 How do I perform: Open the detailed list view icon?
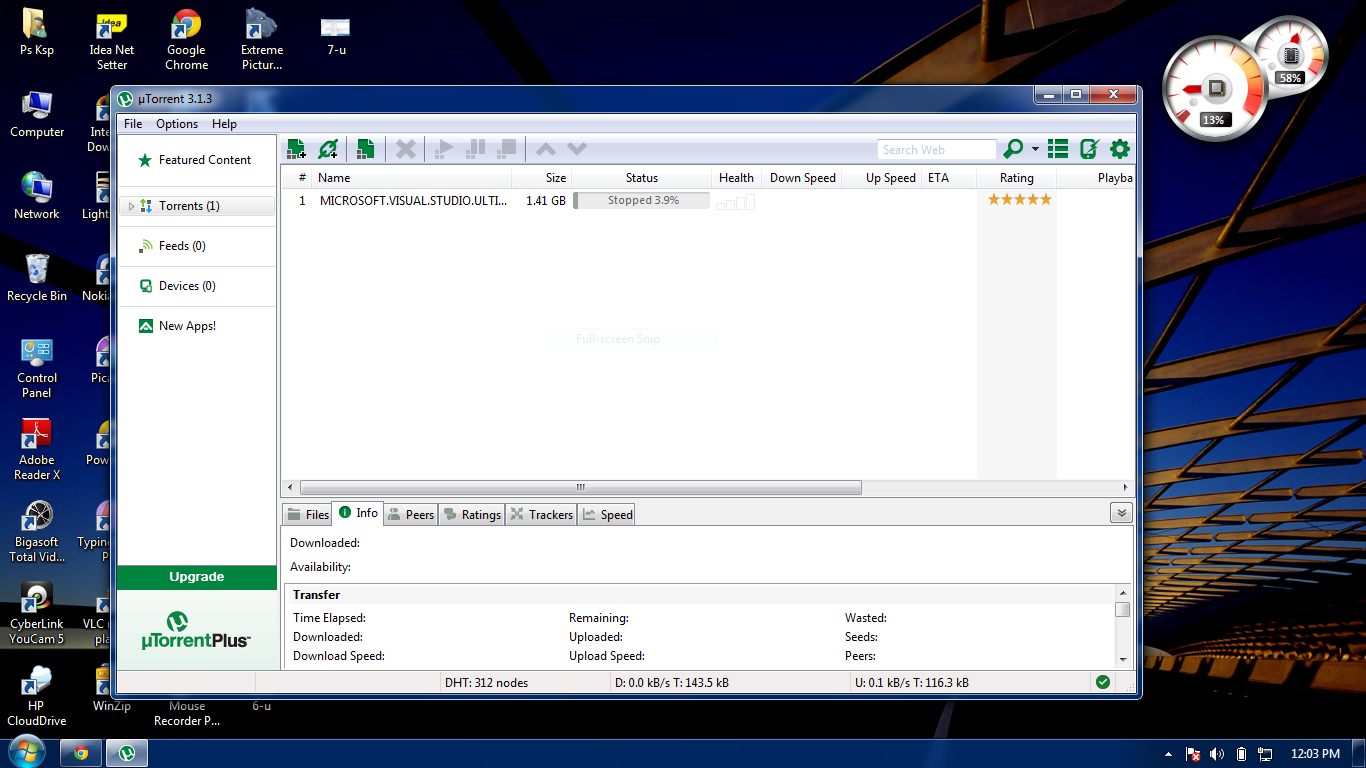click(1057, 148)
